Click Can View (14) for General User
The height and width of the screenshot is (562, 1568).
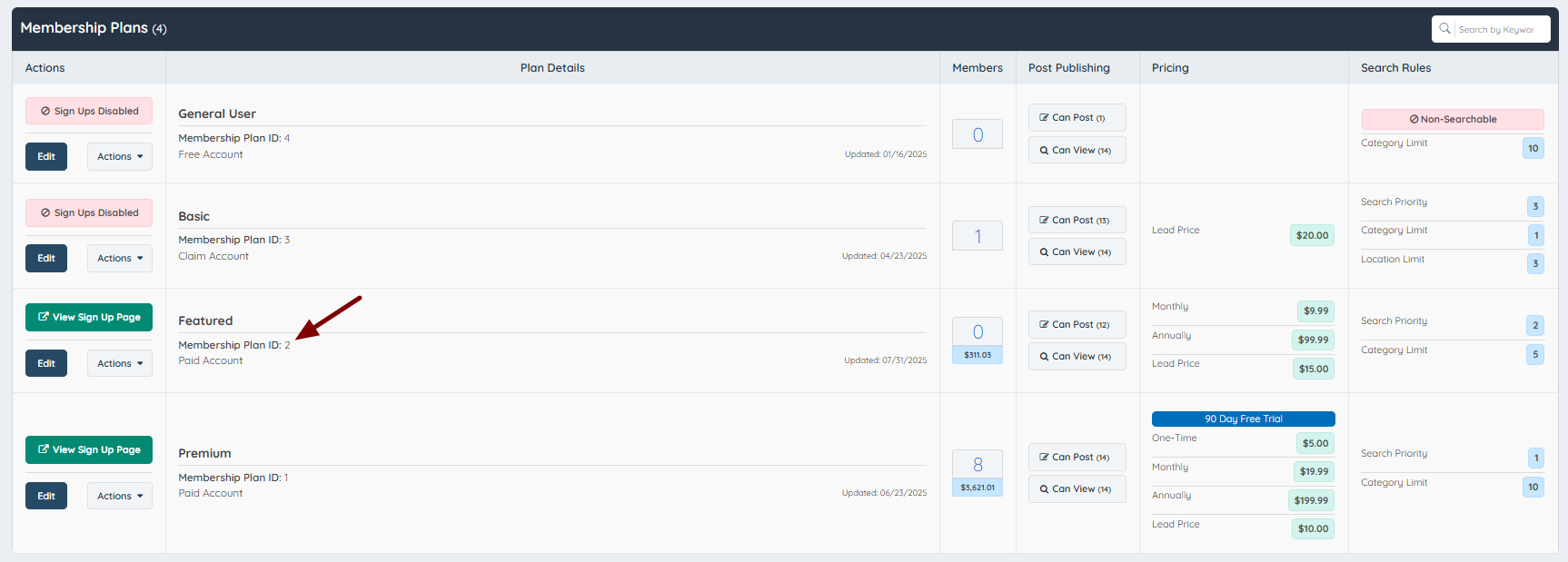pyautogui.click(x=1077, y=150)
